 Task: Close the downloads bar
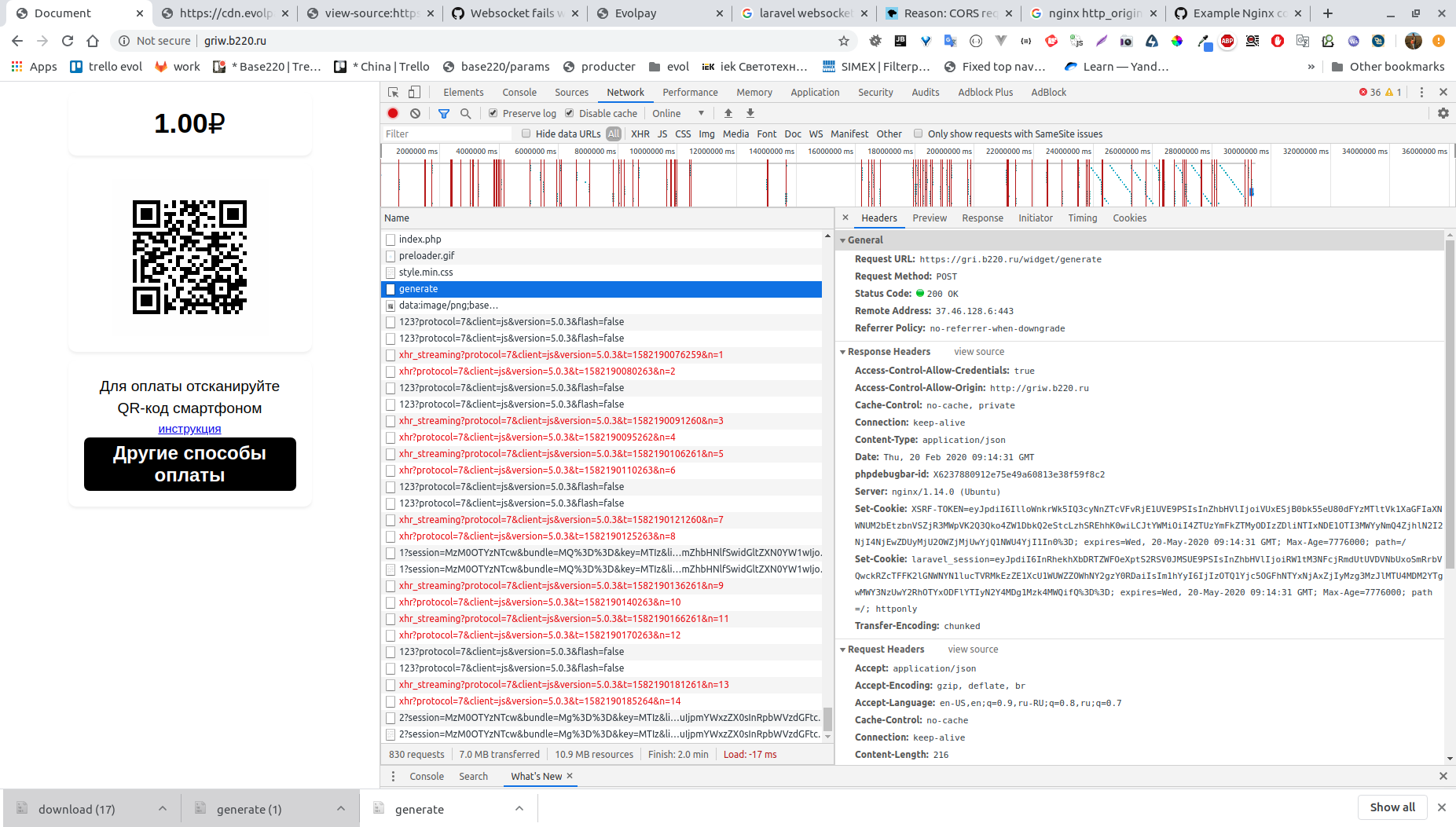tap(1442, 807)
